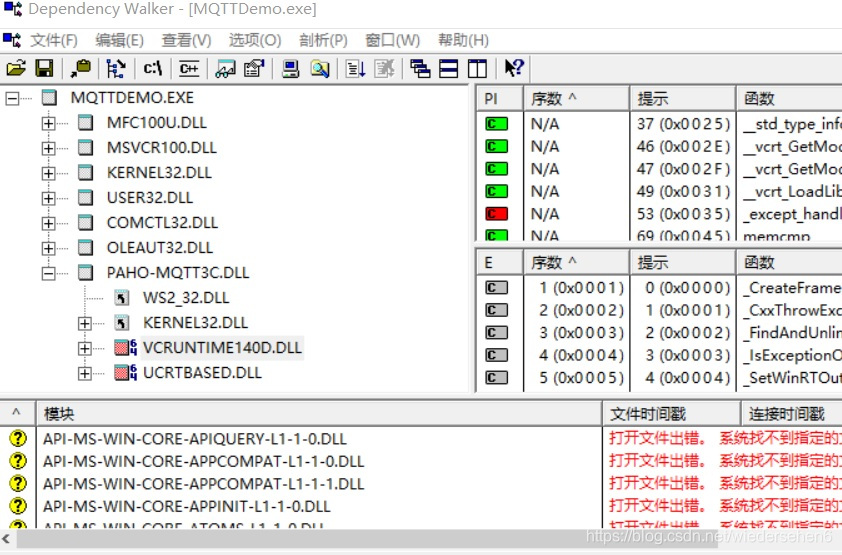Select VCRUNTIME140D.DLL in the tree
Screen dimensions: 842x555
(x=222, y=347)
